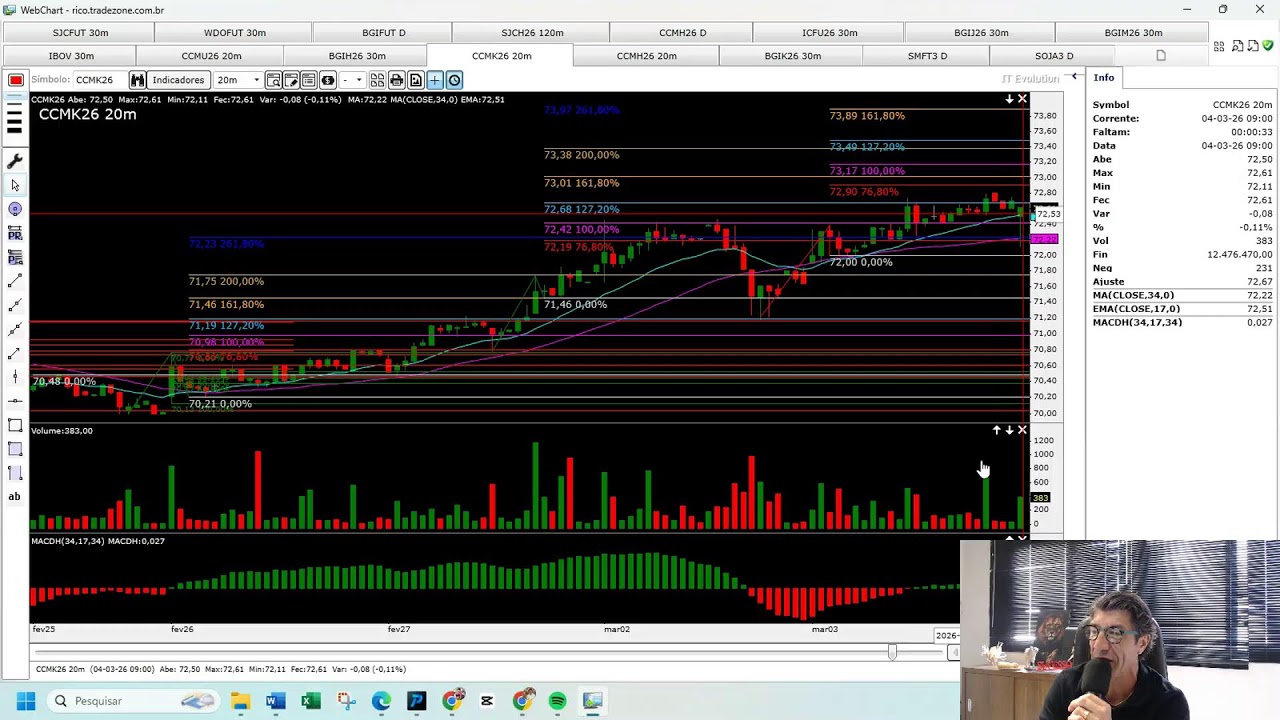Toggle the clock button in toolbar
1280x720 pixels.
coord(454,80)
